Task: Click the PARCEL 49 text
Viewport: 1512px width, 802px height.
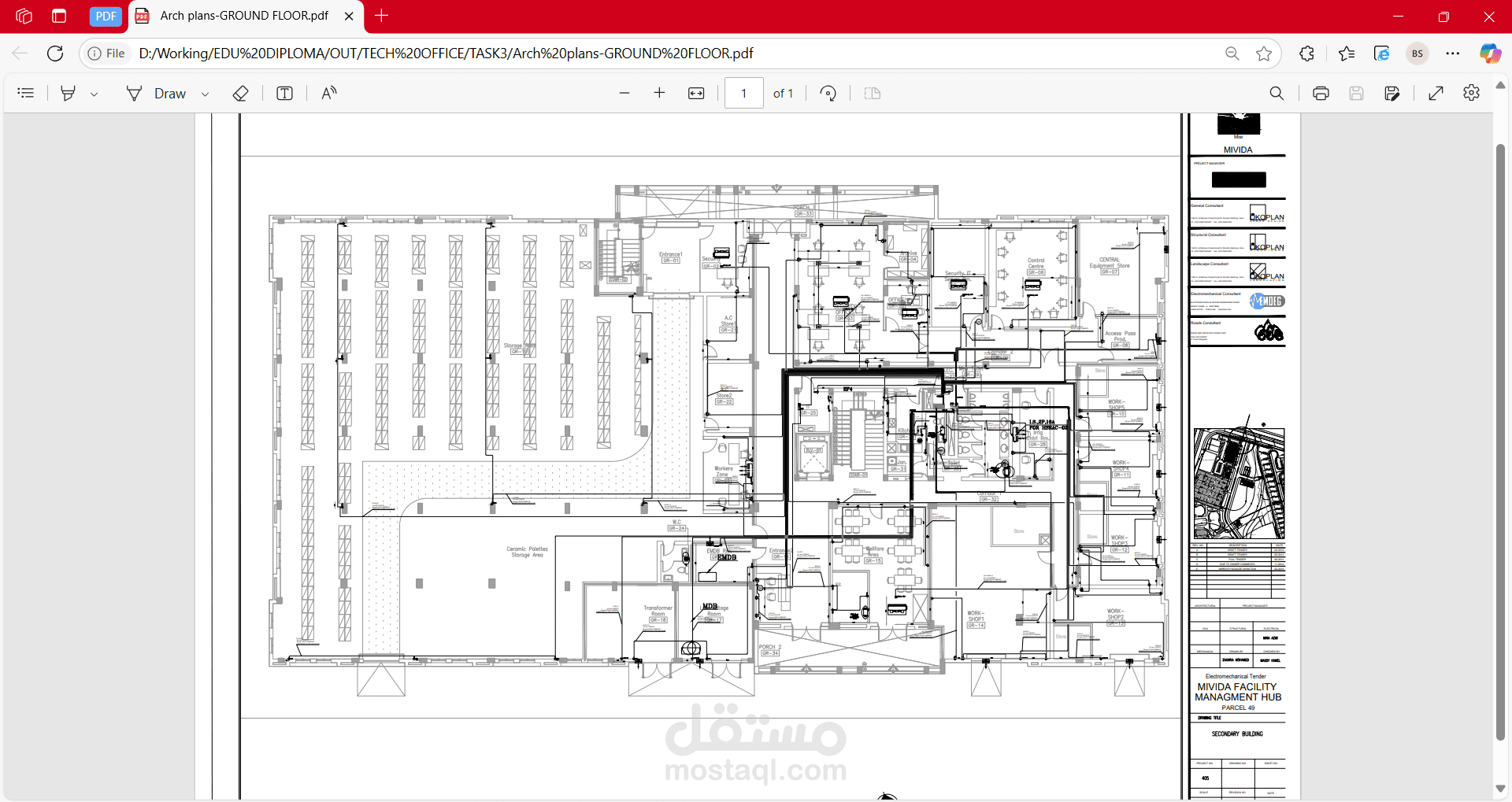Action: coord(1238,708)
